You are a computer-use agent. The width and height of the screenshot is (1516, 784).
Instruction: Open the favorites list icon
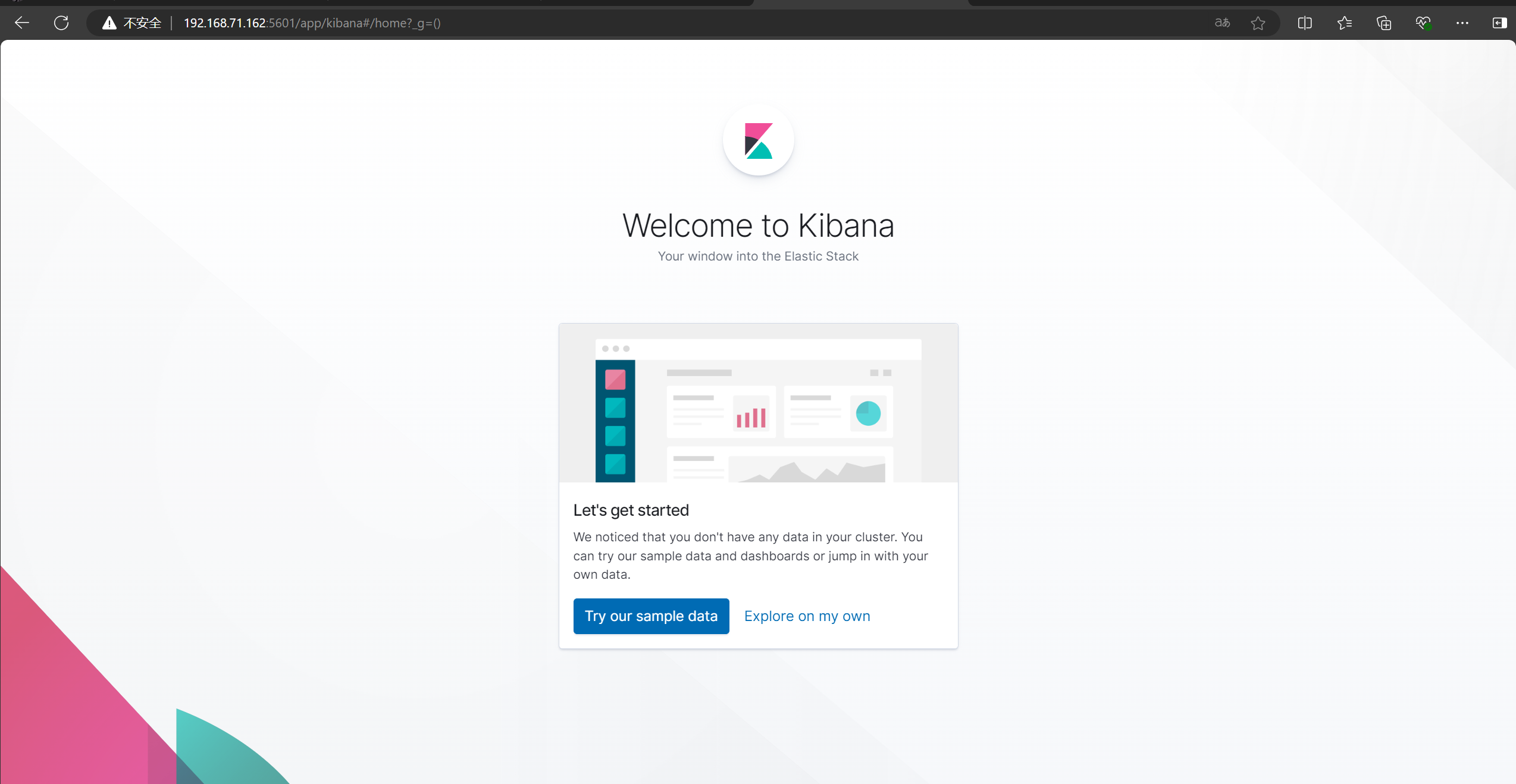click(x=1345, y=23)
